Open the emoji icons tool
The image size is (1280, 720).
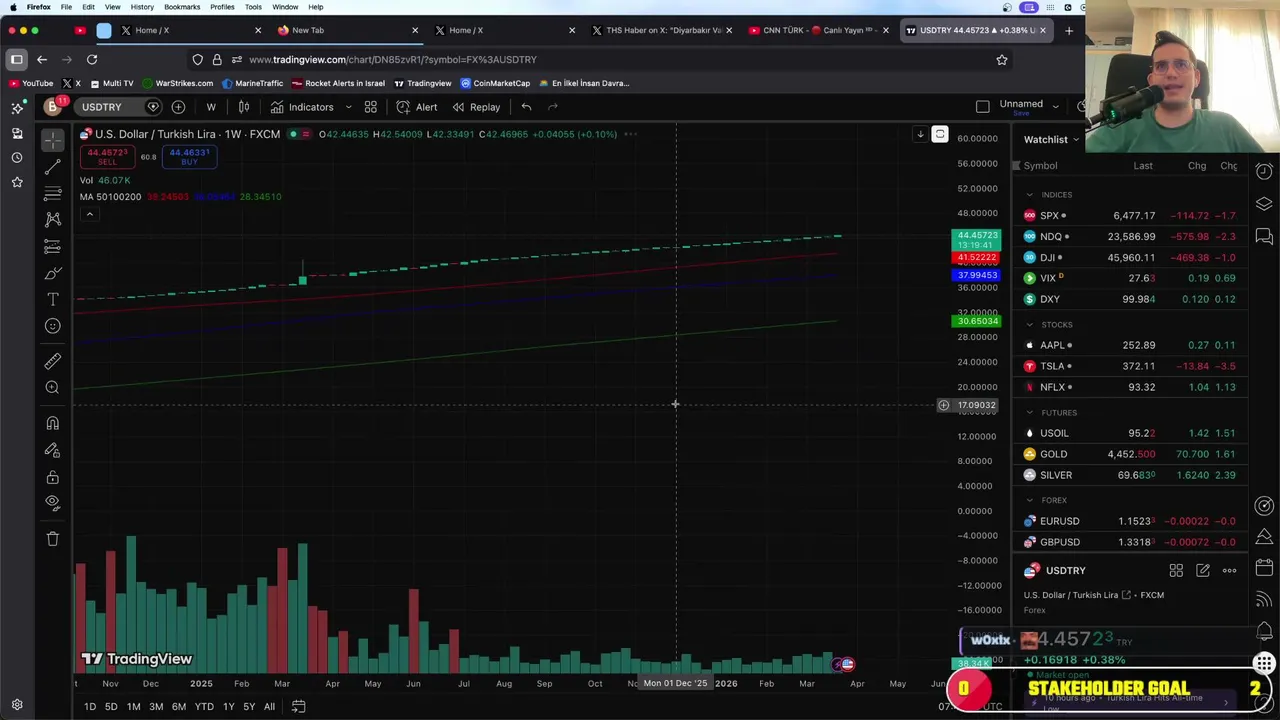53,326
